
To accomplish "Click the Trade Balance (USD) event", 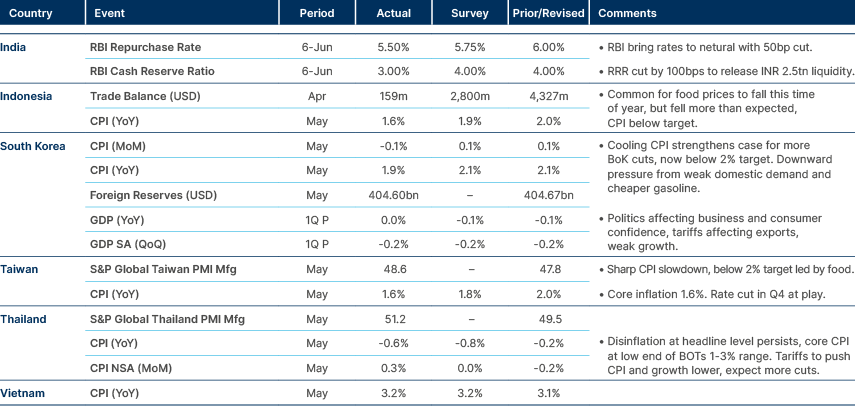I will click(x=145, y=96).
